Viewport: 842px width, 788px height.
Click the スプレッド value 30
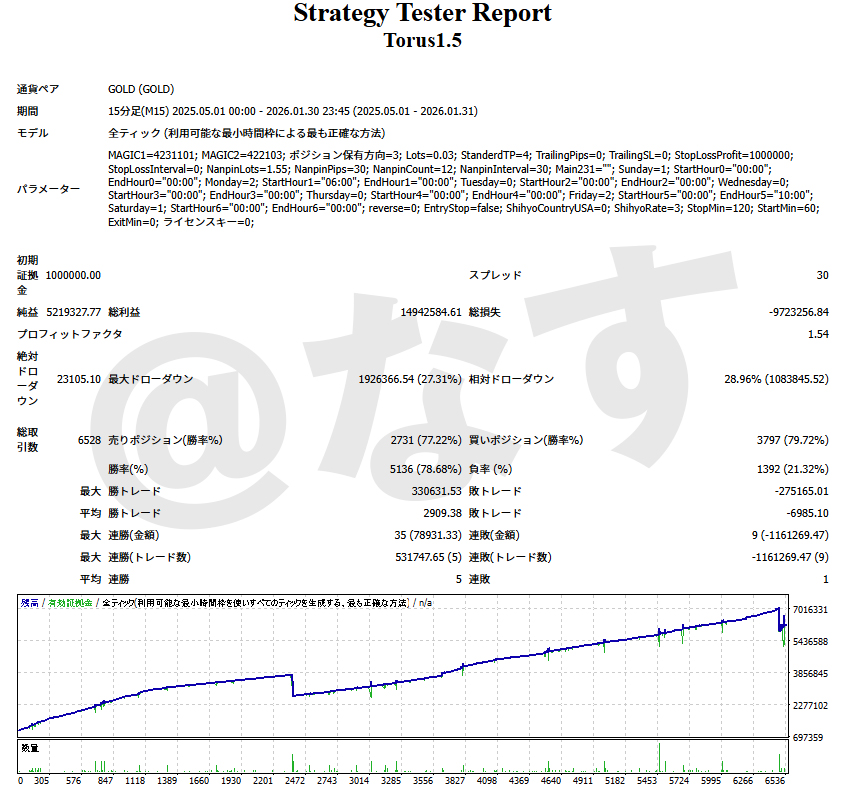[821, 275]
